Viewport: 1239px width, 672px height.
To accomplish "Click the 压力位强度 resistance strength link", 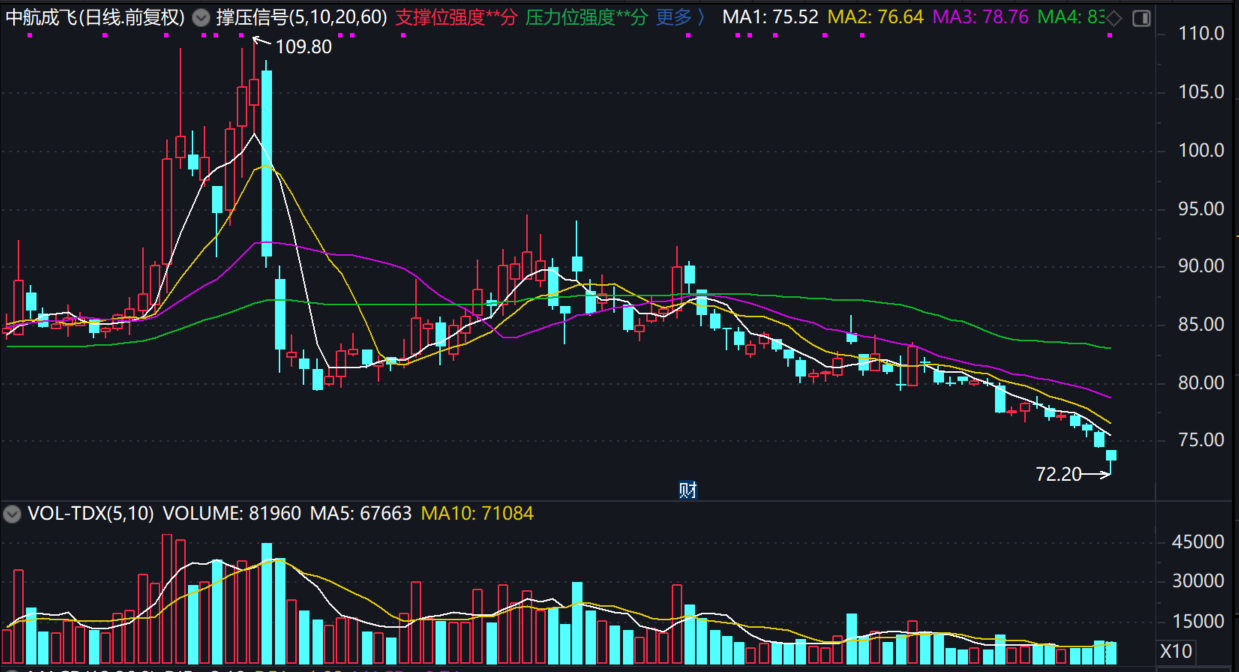I will [x=586, y=18].
